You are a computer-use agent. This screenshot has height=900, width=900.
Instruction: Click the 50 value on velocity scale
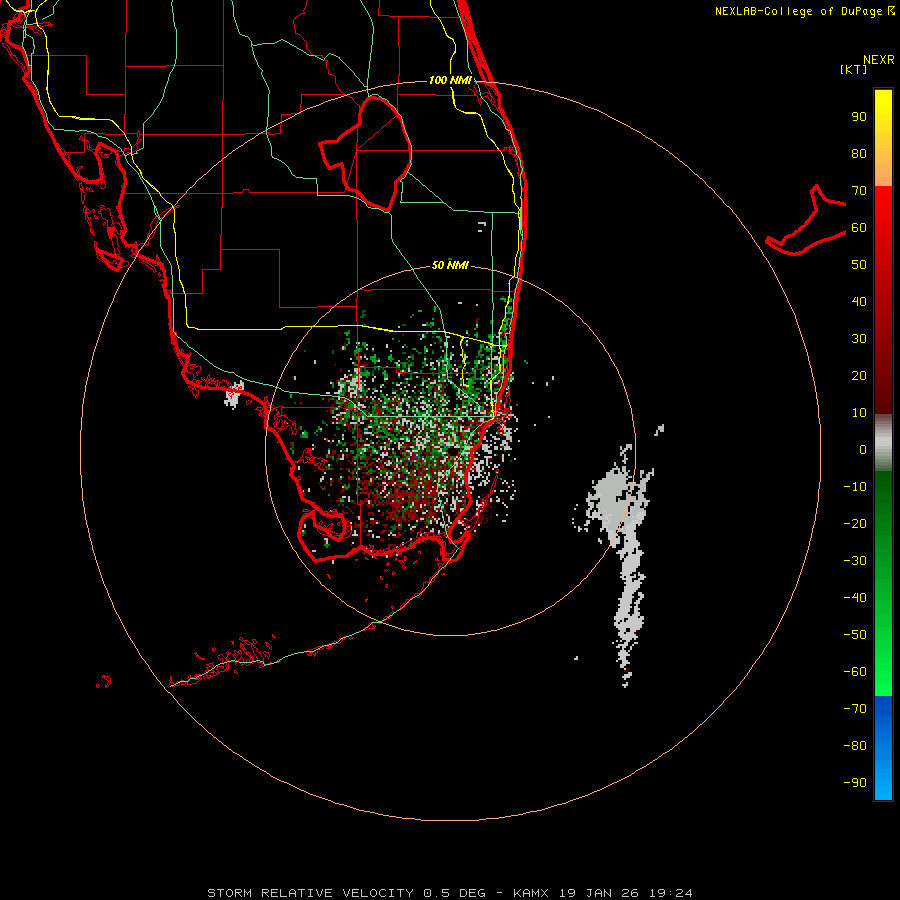point(859,265)
